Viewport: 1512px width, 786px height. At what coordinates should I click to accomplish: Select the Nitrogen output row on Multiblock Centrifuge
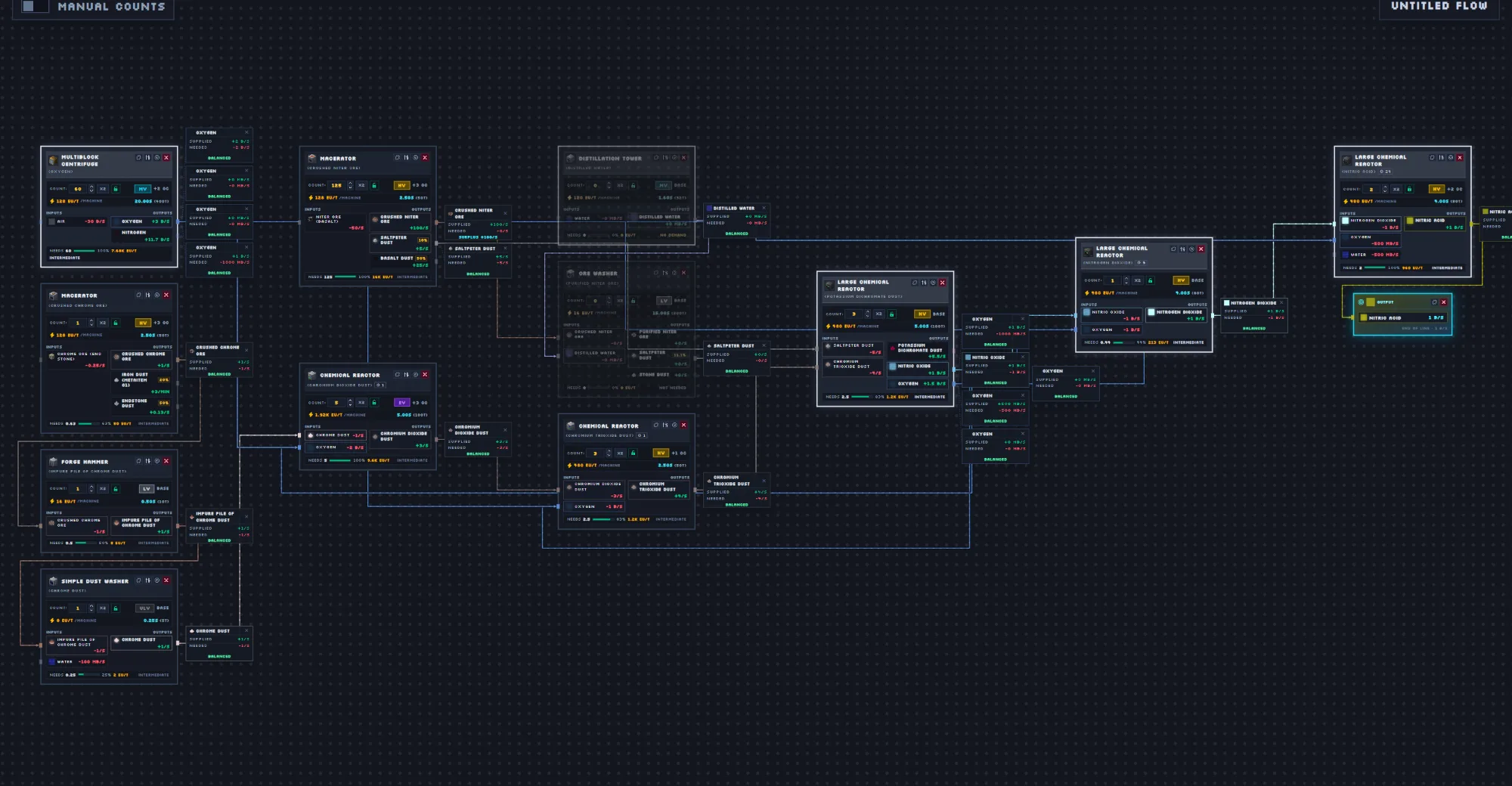pyautogui.click(x=141, y=236)
